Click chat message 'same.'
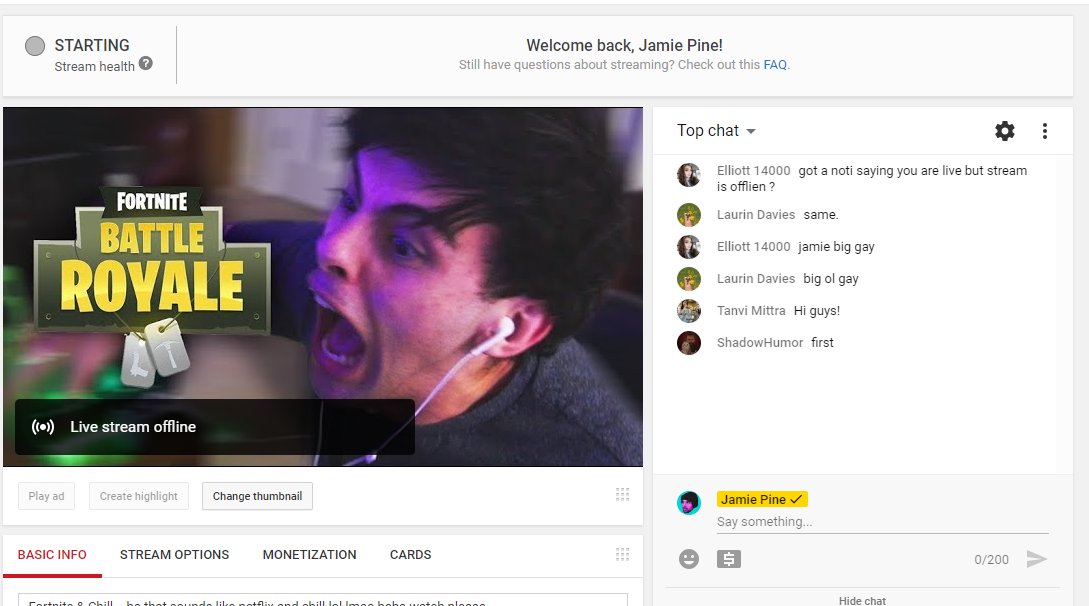 [x=821, y=214]
